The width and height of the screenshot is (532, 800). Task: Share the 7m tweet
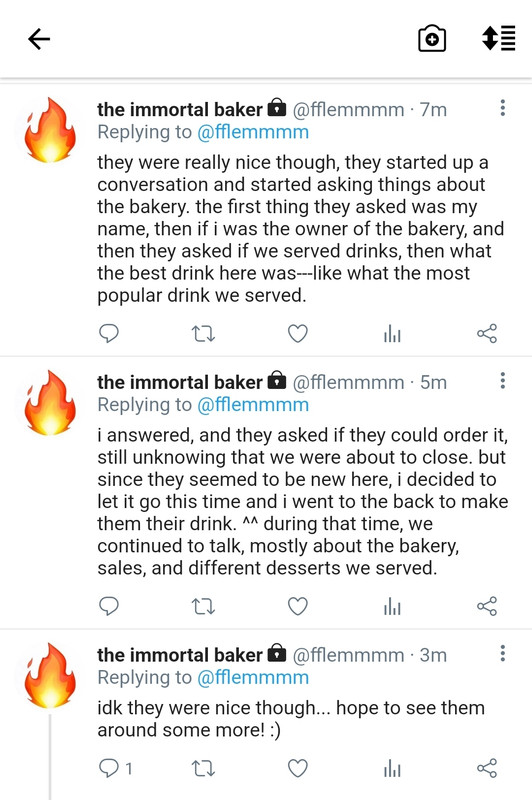point(487,334)
